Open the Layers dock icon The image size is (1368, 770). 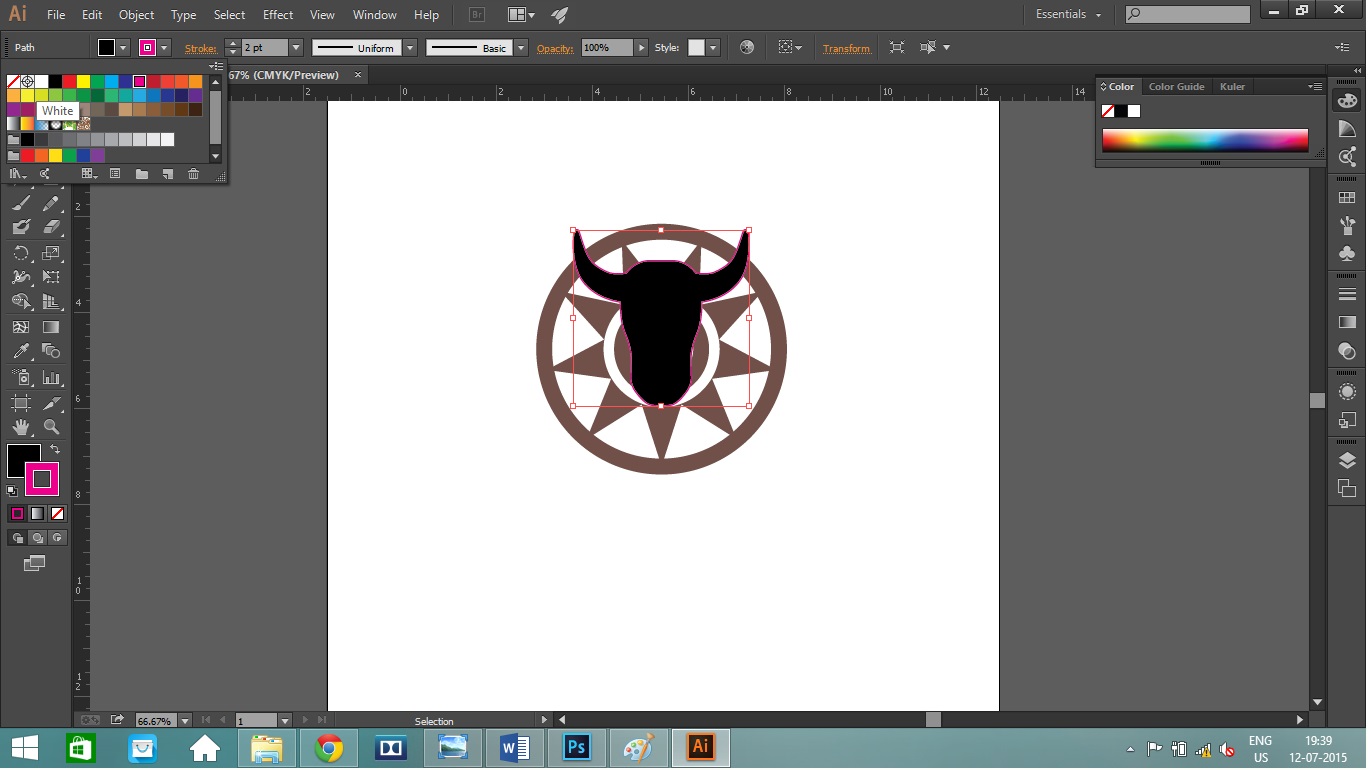[1347, 460]
